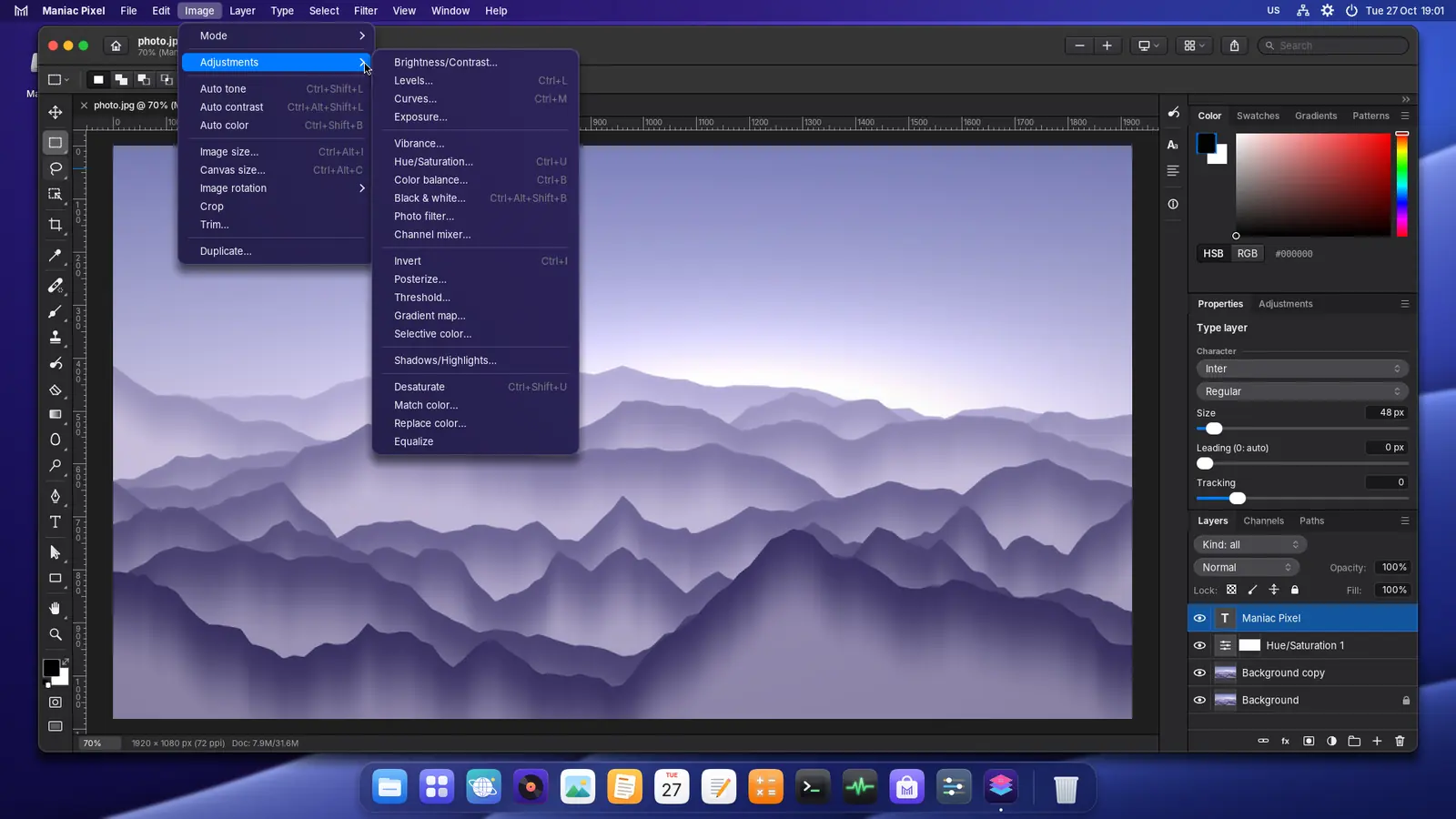Select the Zoom tool

tap(56, 634)
